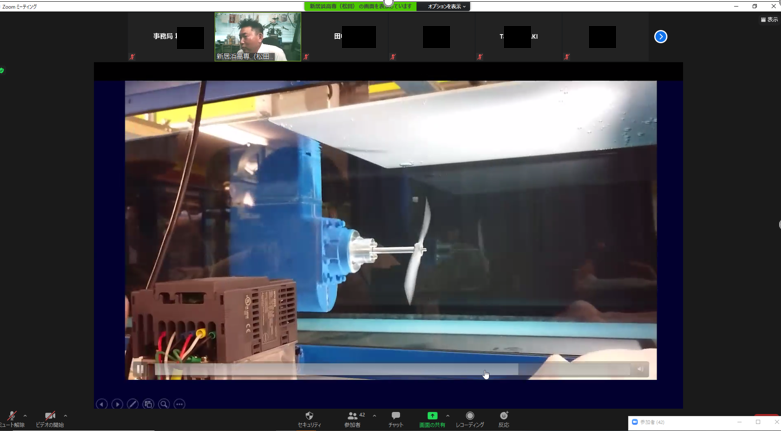Select the 事務局 participant tile
Image resolution: width=781 pixels, height=431 pixels.
(x=171, y=37)
